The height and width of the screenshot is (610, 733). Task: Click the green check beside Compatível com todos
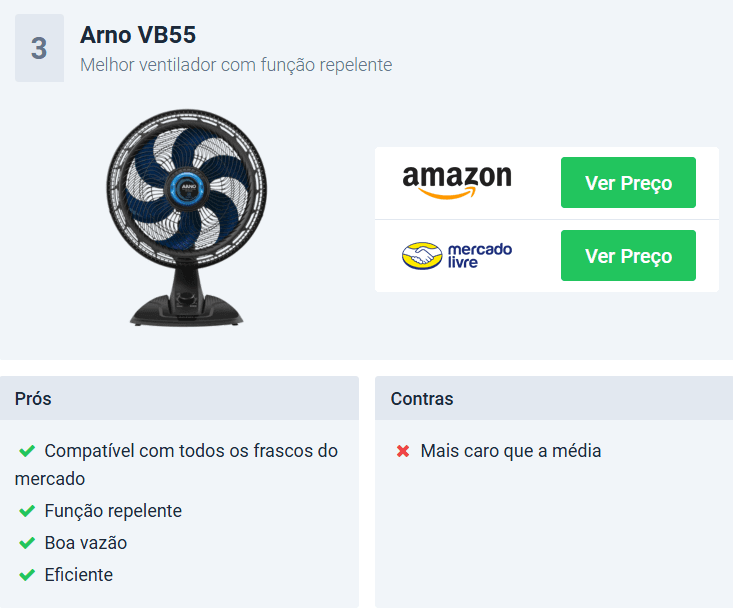tap(27, 451)
